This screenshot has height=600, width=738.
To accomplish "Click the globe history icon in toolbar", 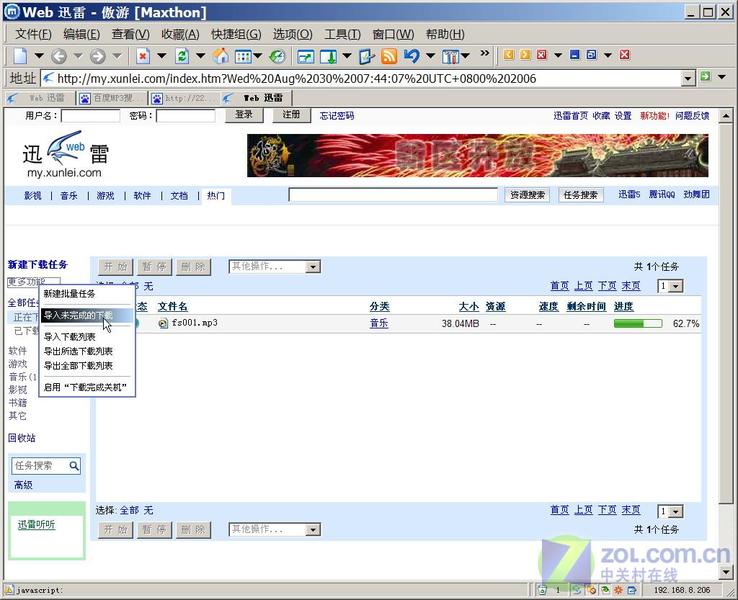I will (278, 56).
